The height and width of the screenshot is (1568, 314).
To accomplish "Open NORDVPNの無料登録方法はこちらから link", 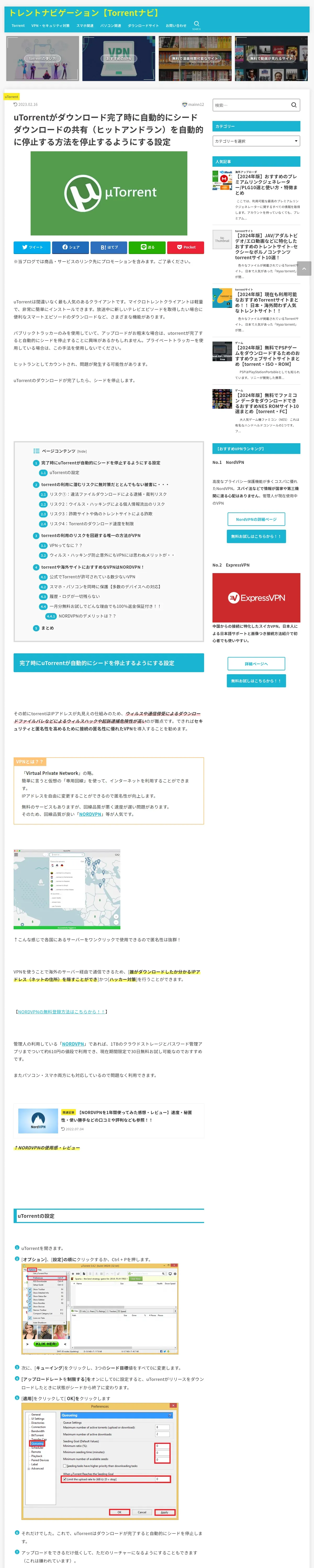I will point(61,1012).
